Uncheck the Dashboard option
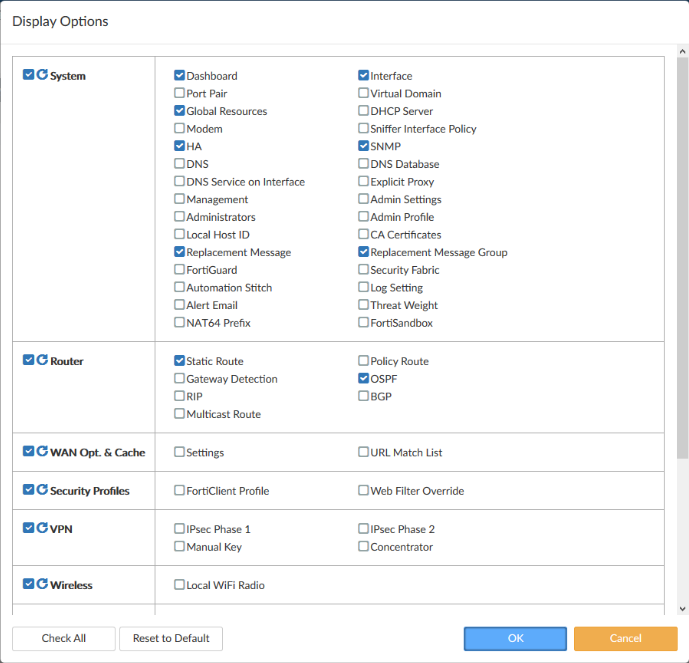Screen dimensions: 689x663 pos(179,75)
